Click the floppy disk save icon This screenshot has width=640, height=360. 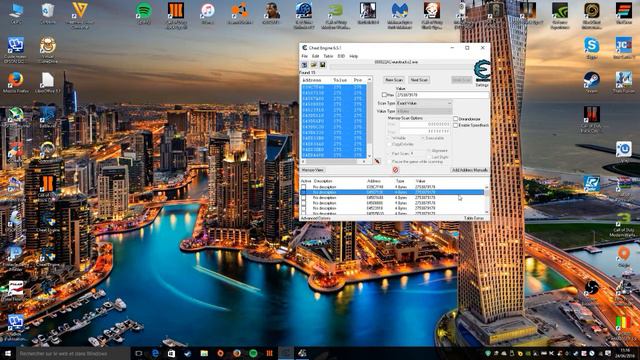(x=322, y=65)
